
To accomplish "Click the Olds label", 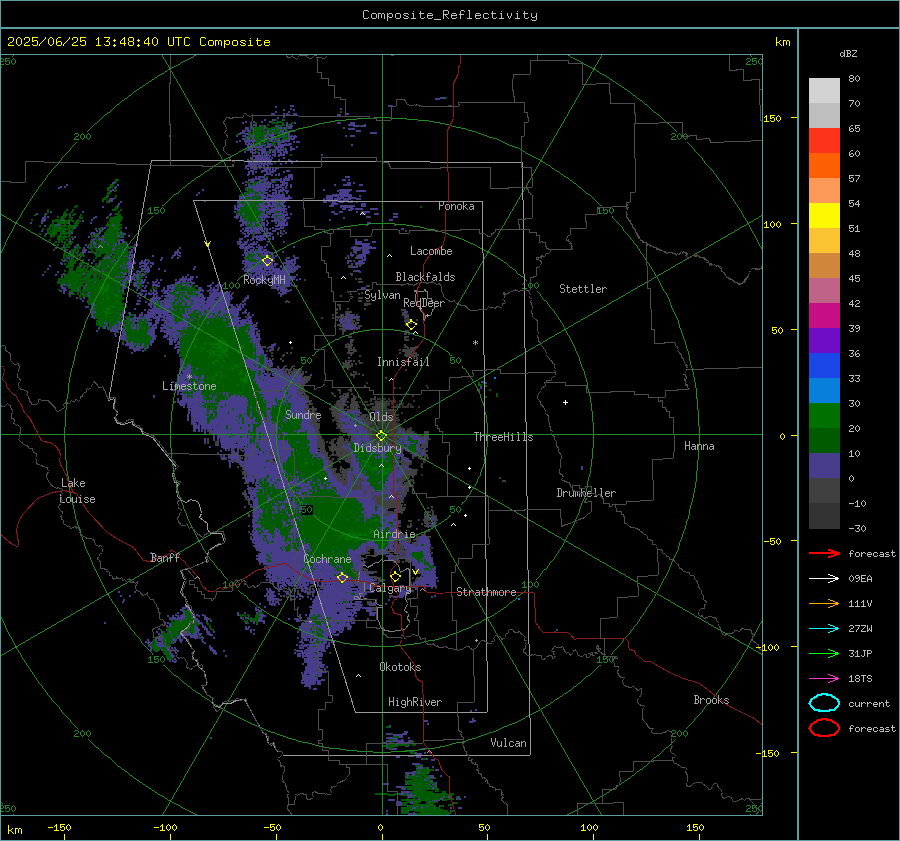I will 381,417.
